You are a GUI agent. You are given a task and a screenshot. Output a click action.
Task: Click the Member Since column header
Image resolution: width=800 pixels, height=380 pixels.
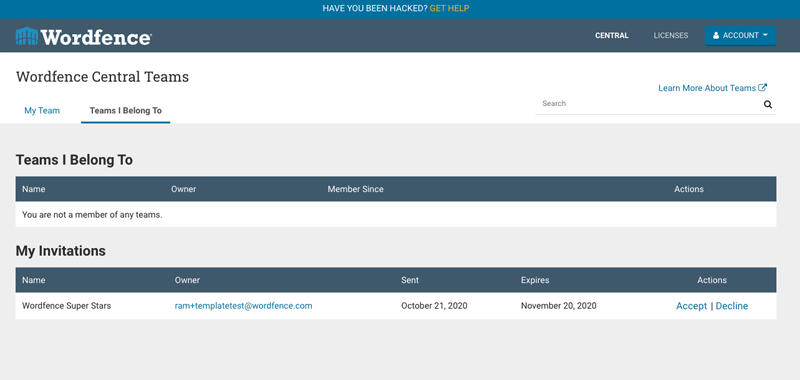pos(355,189)
